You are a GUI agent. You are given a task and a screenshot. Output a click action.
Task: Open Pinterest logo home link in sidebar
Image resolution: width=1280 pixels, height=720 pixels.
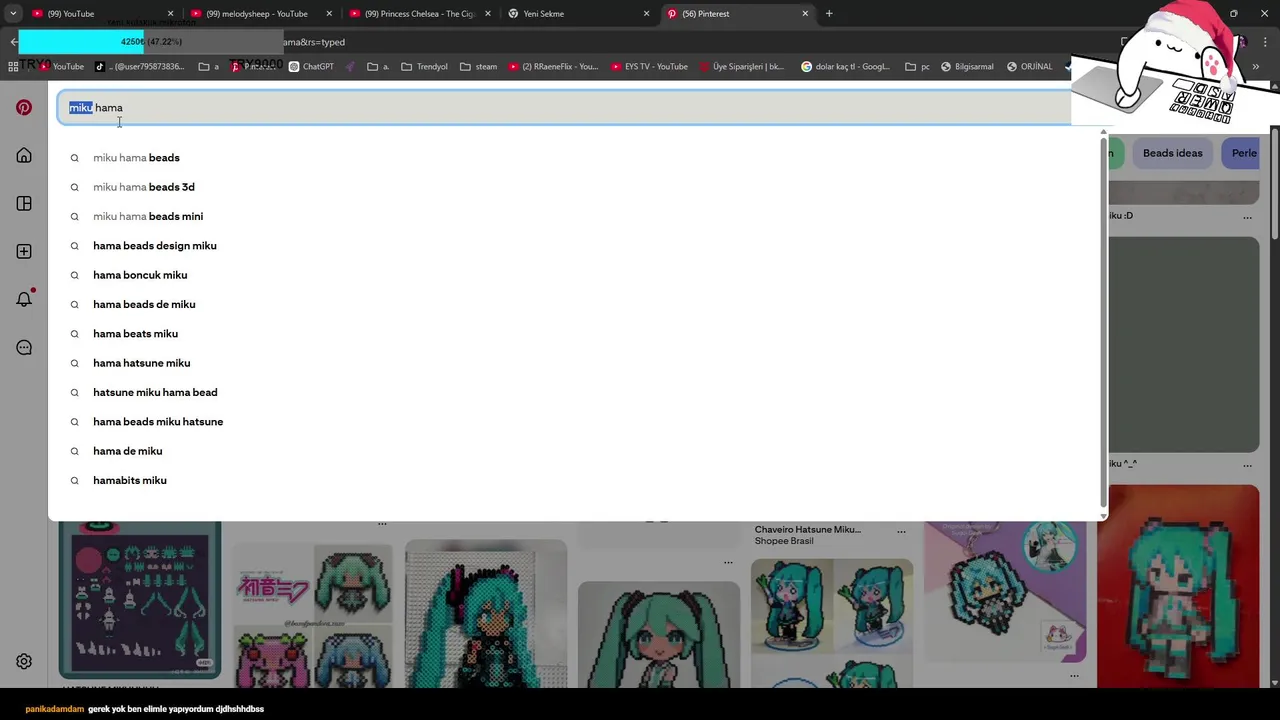click(x=24, y=107)
